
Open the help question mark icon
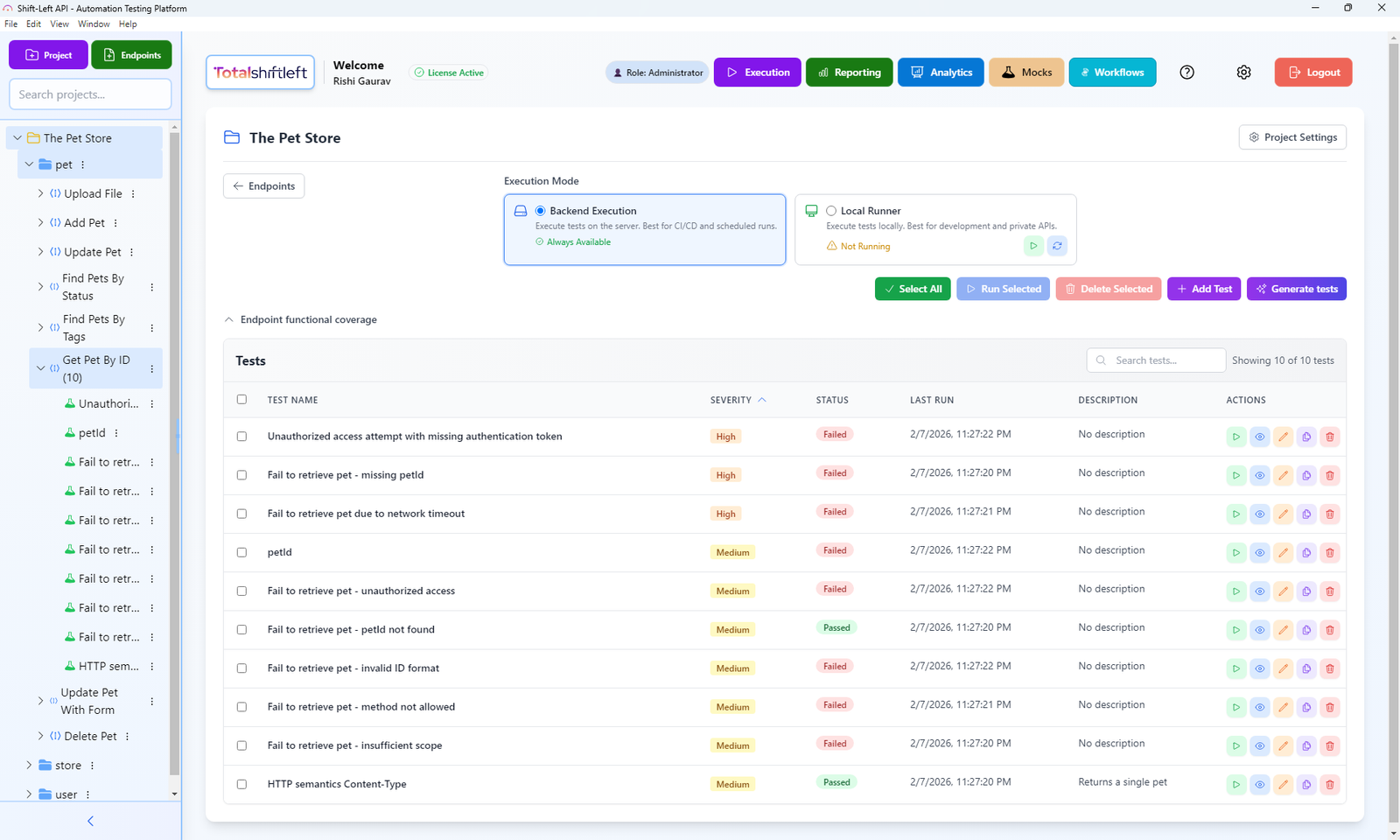(1186, 72)
